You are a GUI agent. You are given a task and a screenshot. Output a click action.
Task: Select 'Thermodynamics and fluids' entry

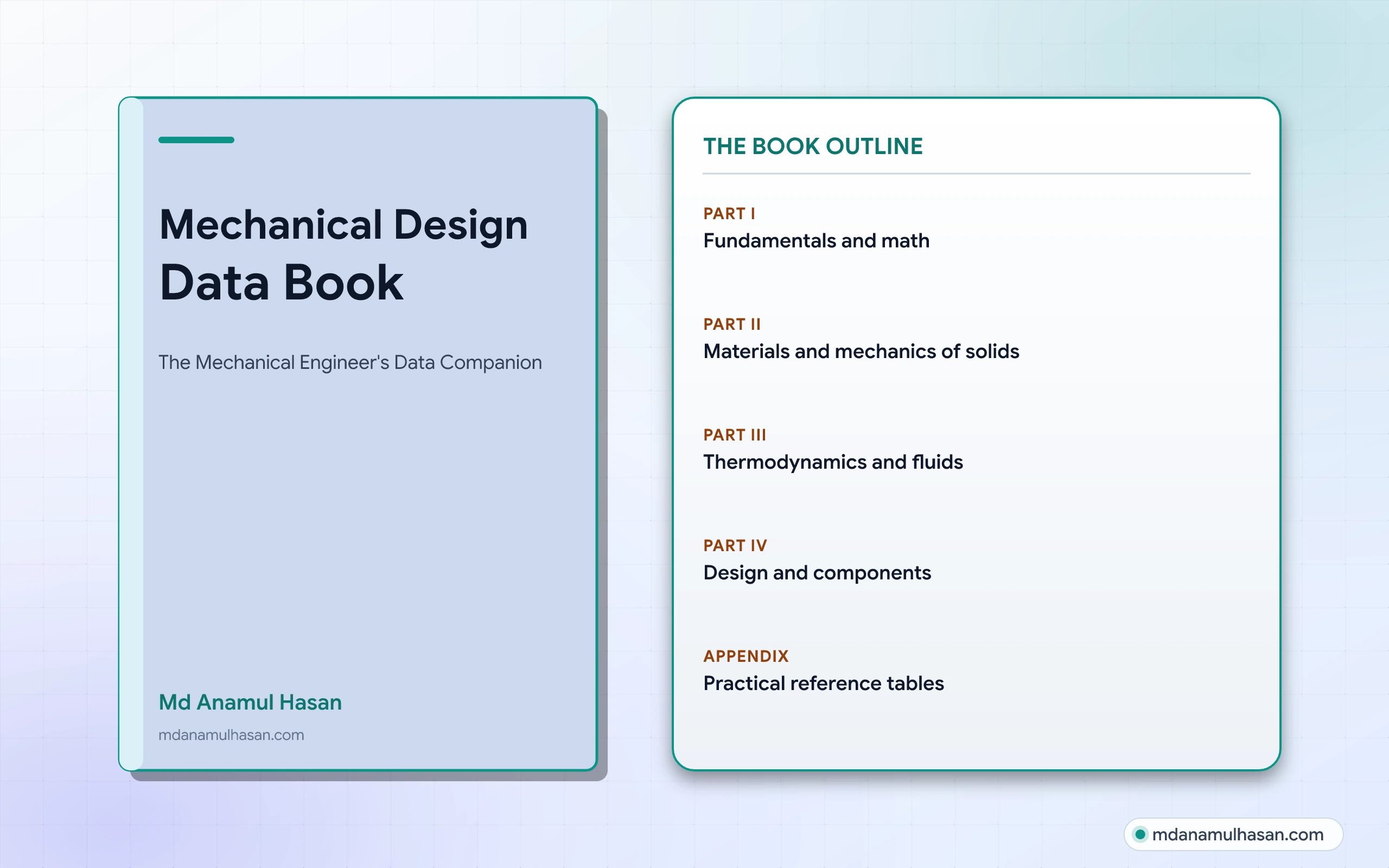click(x=833, y=462)
